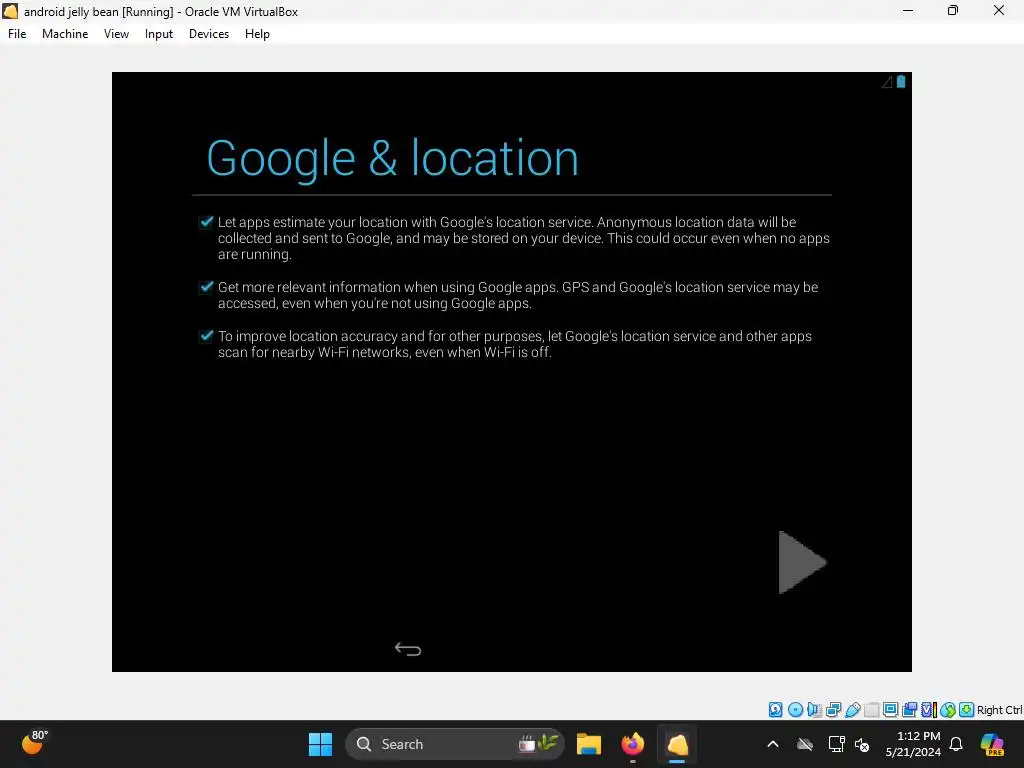Click the shared folders status icon
This screenshot has width=1024, height=768.
871,710
